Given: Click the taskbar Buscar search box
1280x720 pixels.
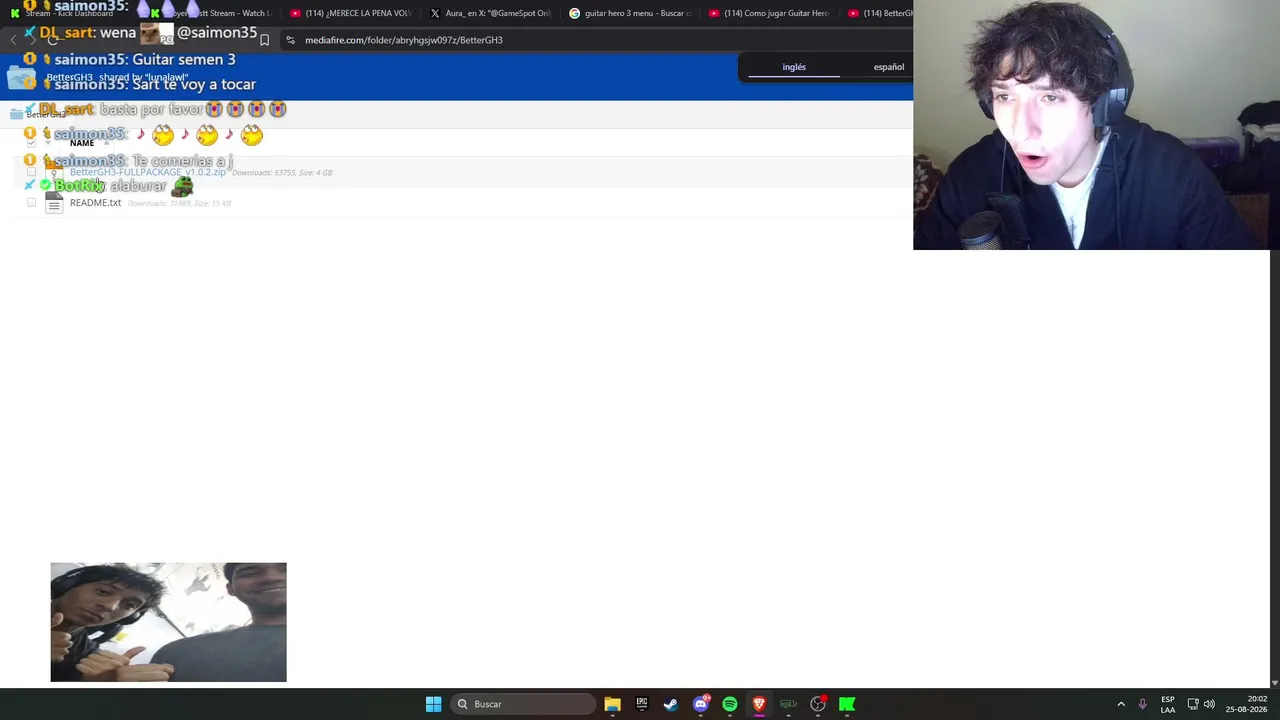Looking at the screenshot, I should (x=523, y=704).
